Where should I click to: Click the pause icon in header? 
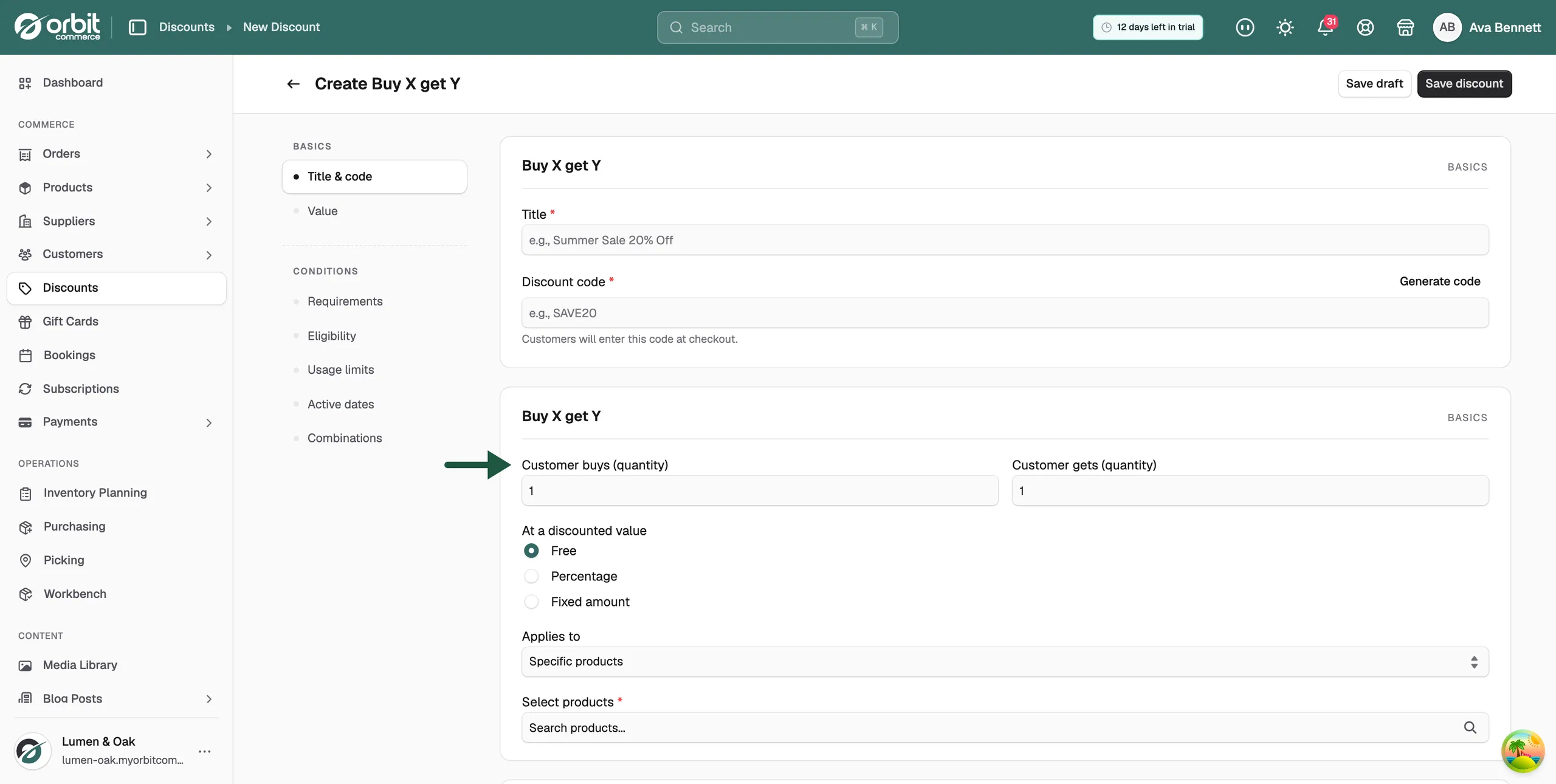(x=1245, y=27)
